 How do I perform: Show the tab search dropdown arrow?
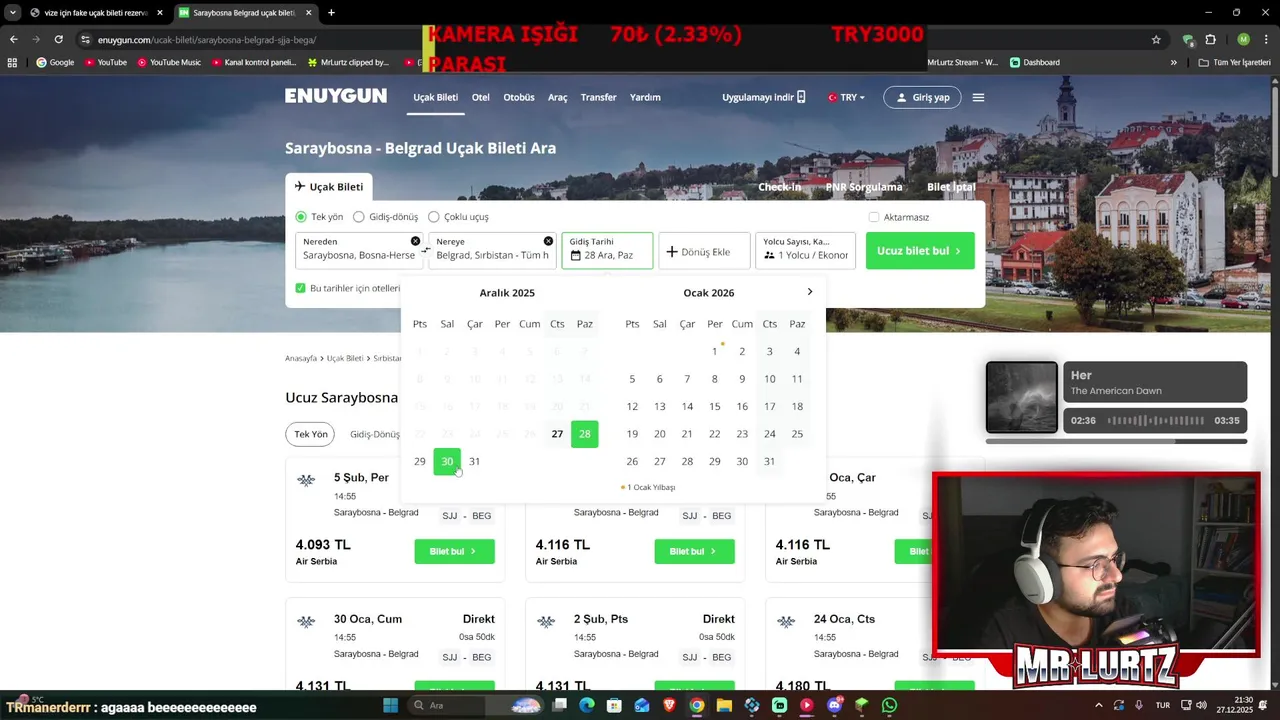coord(12,13)
